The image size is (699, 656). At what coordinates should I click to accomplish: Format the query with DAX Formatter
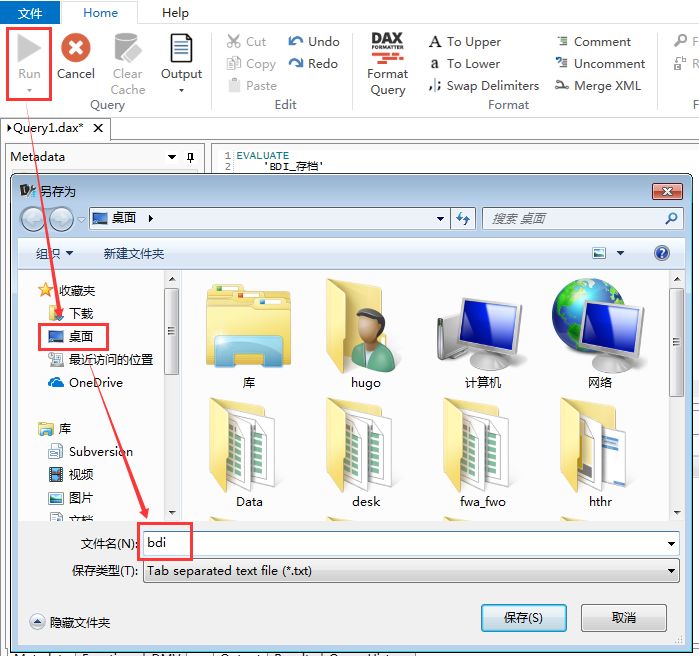[x=387, y=64]
